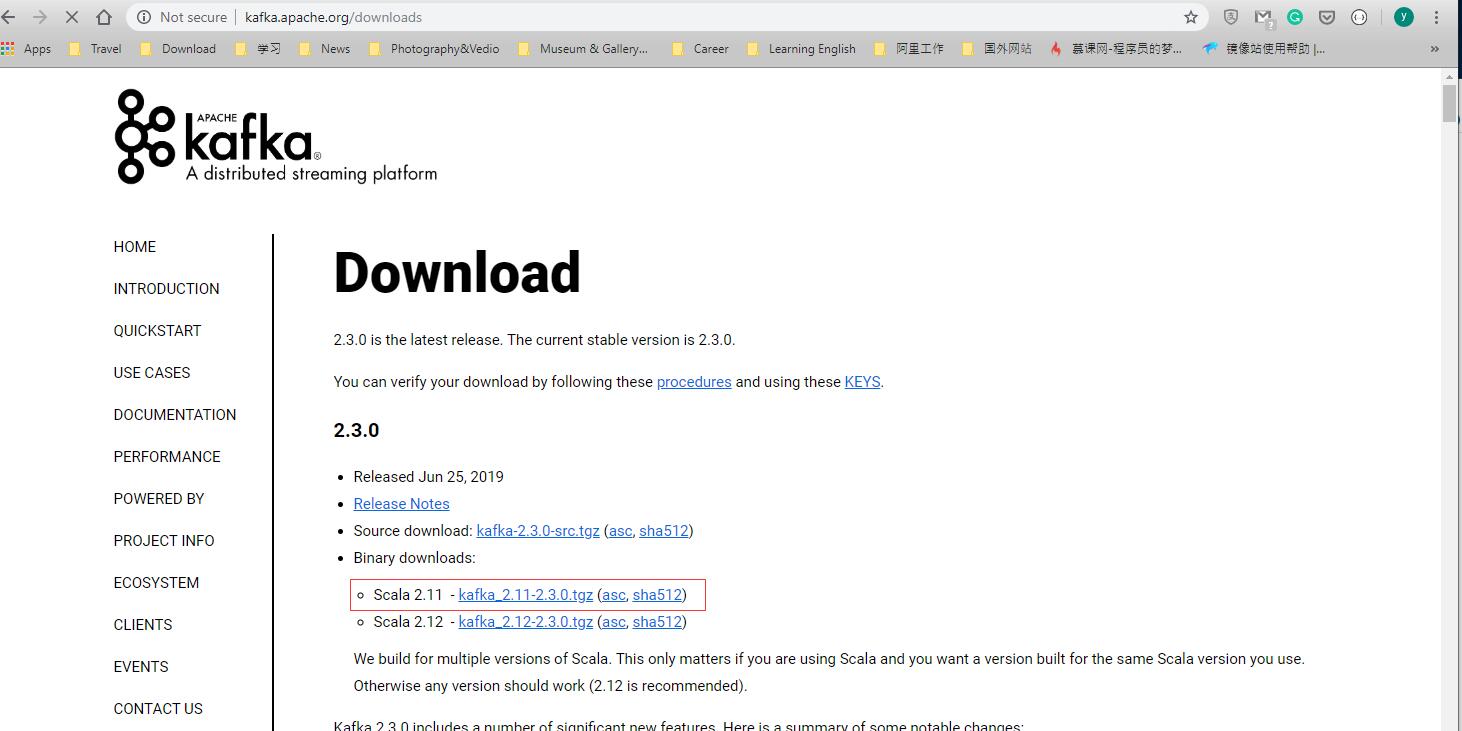This screenshot has height=731, width=1462.
Task: Open the JSON braces extension
Action: pyautogui.click(x=1359, y=17)
